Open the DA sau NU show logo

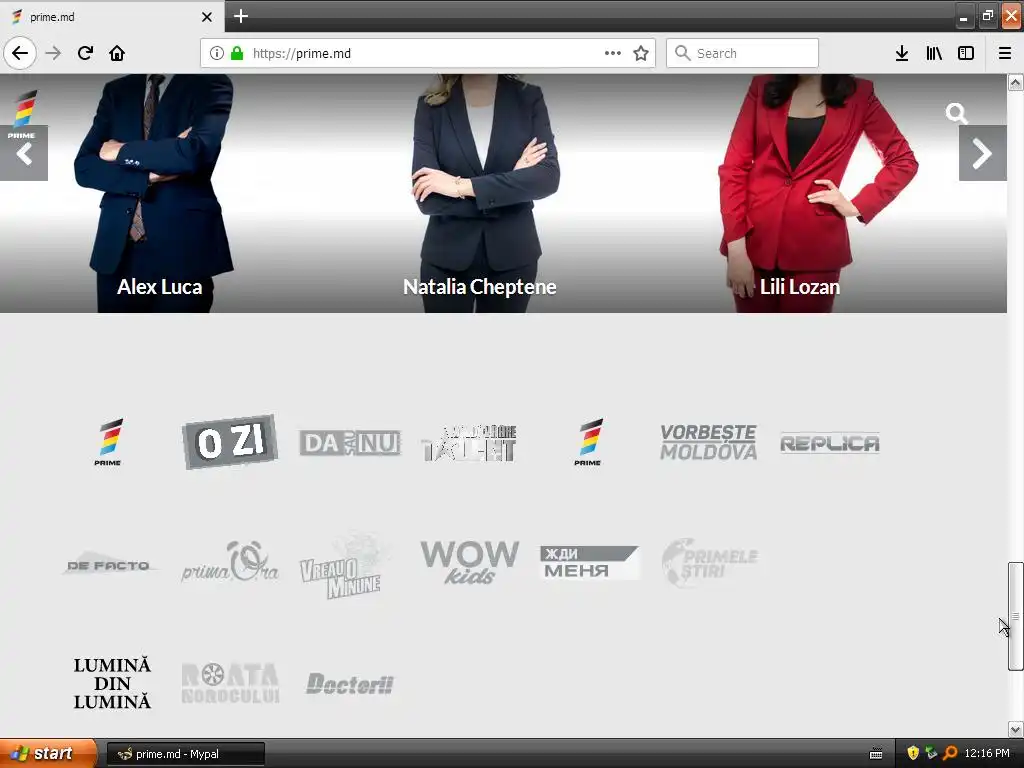coord(350,443)
